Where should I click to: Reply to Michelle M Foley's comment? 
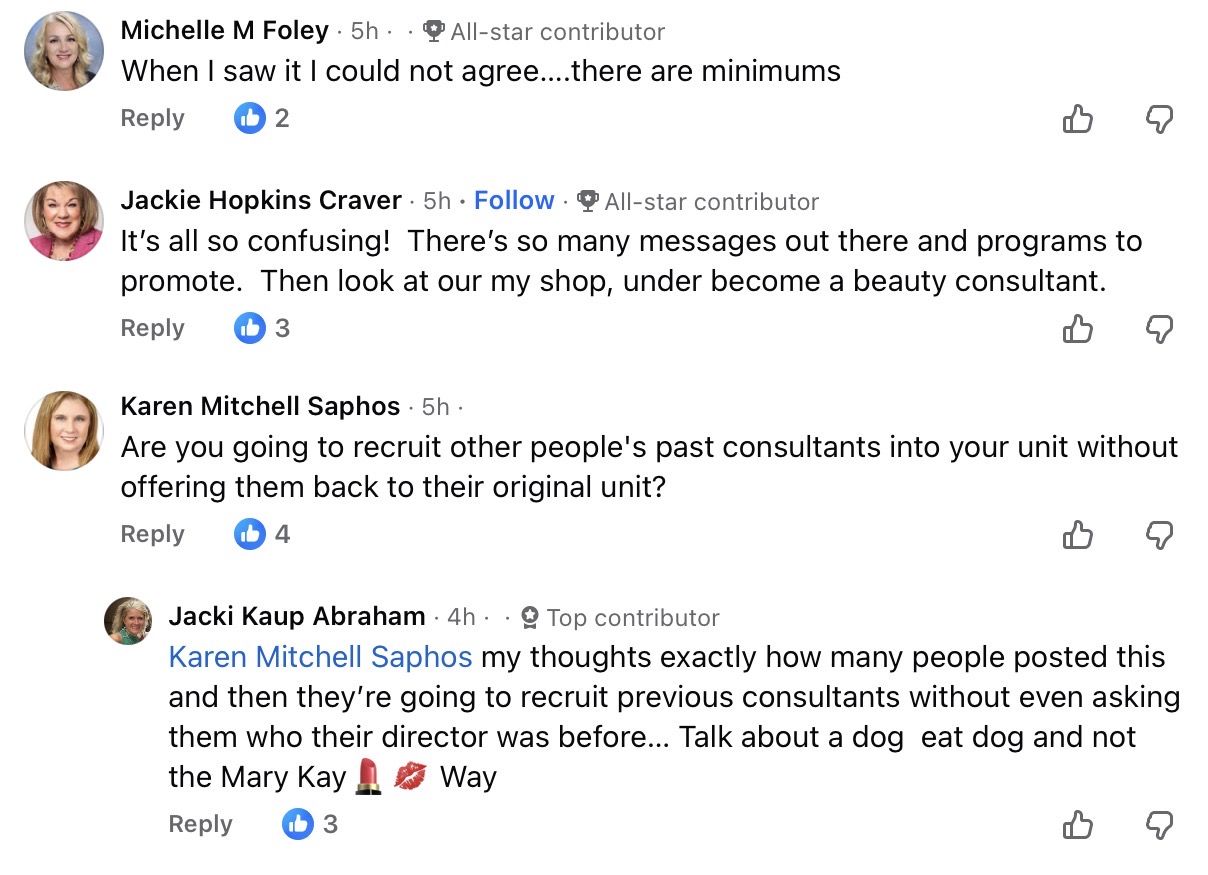tap(152, 118)
